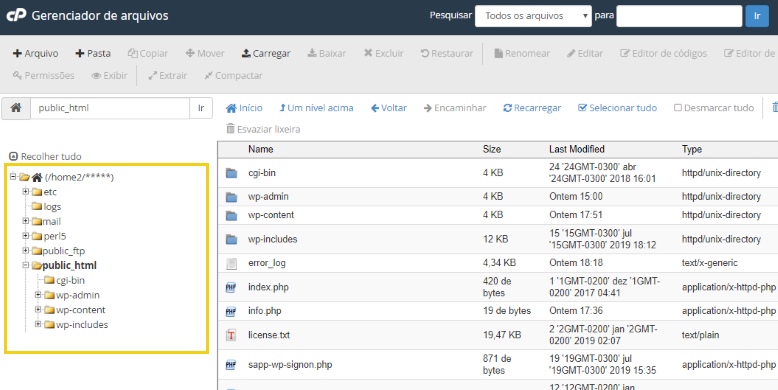Collapse the public_html tree node
This screenshot has height=390, width=778.
point(26,265)
